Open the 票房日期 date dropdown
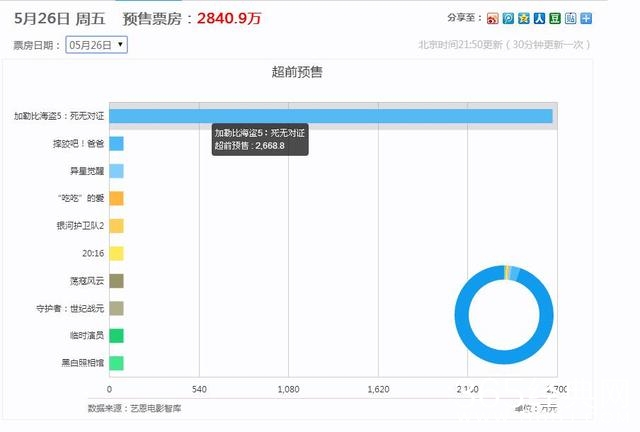The image size is (640, 432). (x=97, y=44)
